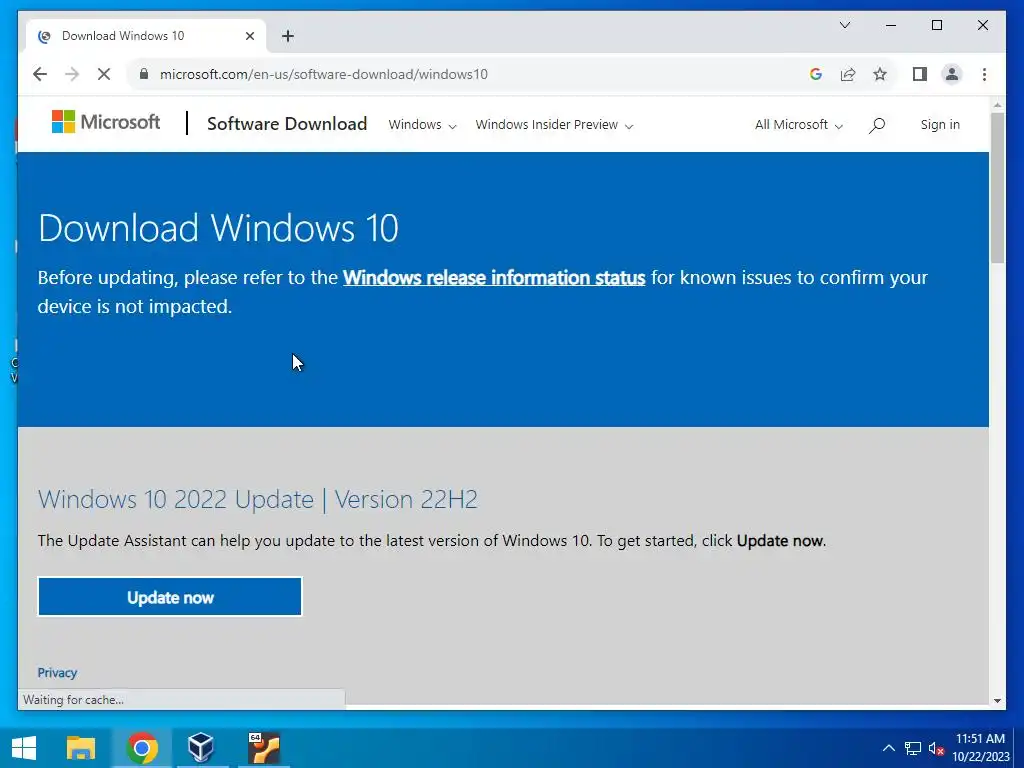Open Chrome's three-dot menu
Screen dimensions: 1024x768
pyautogui.click(x=984, y=74)
